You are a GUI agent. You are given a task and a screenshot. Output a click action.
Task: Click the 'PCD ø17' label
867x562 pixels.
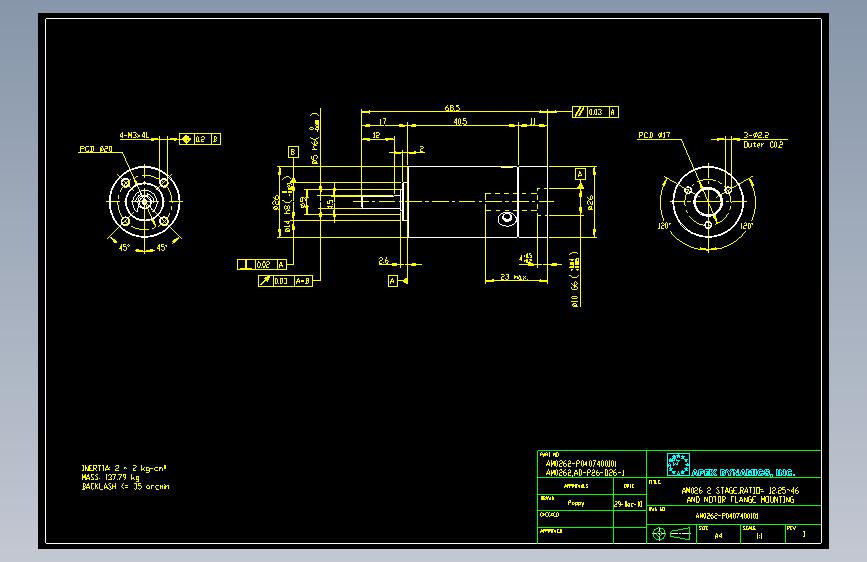click(x=654, y=135)
